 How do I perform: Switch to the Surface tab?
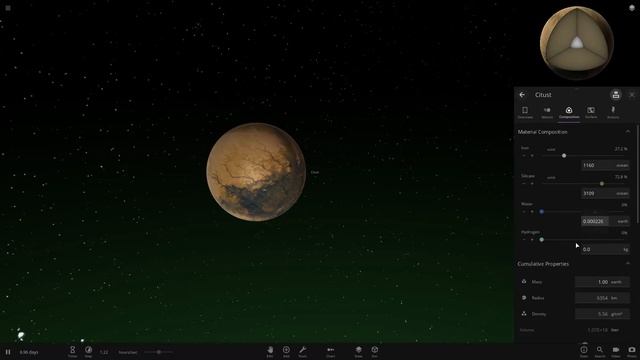[x=591, y=113]
